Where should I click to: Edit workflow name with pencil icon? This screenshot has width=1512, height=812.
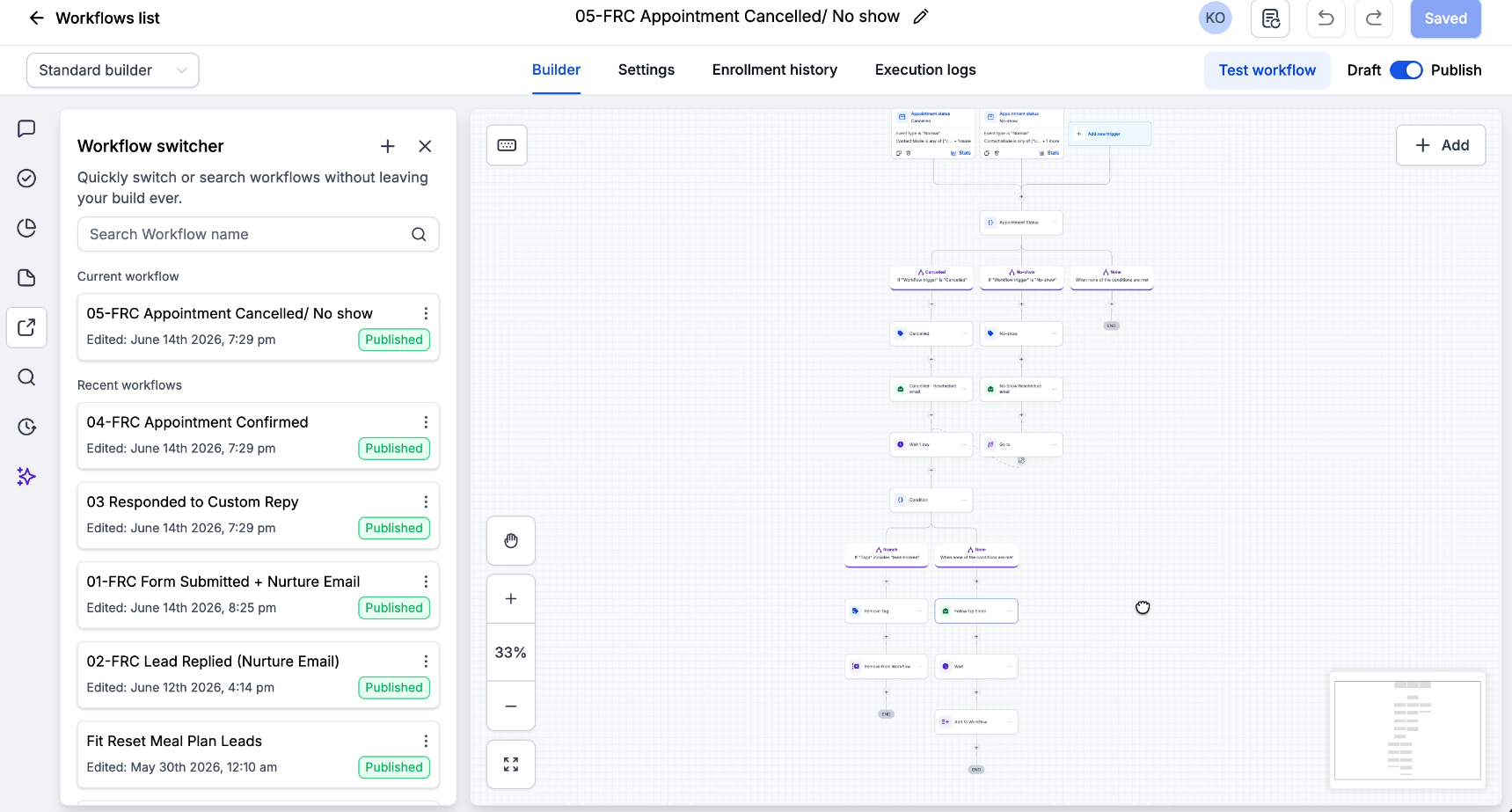coord(921,17)
